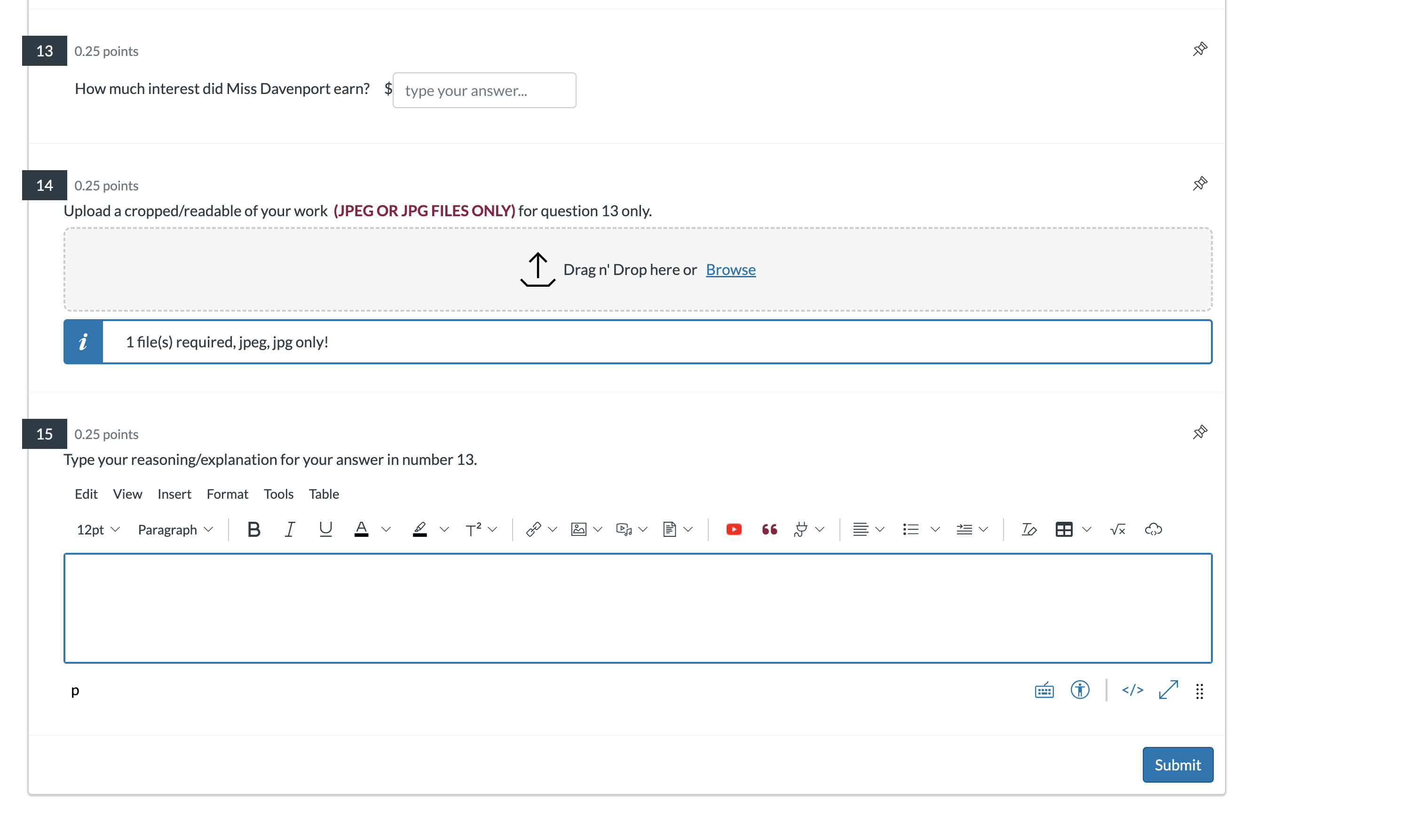The width and height of the screenshot is (1416, 840).
Task: Click the underline formatting icon
Action: [325, 529]
